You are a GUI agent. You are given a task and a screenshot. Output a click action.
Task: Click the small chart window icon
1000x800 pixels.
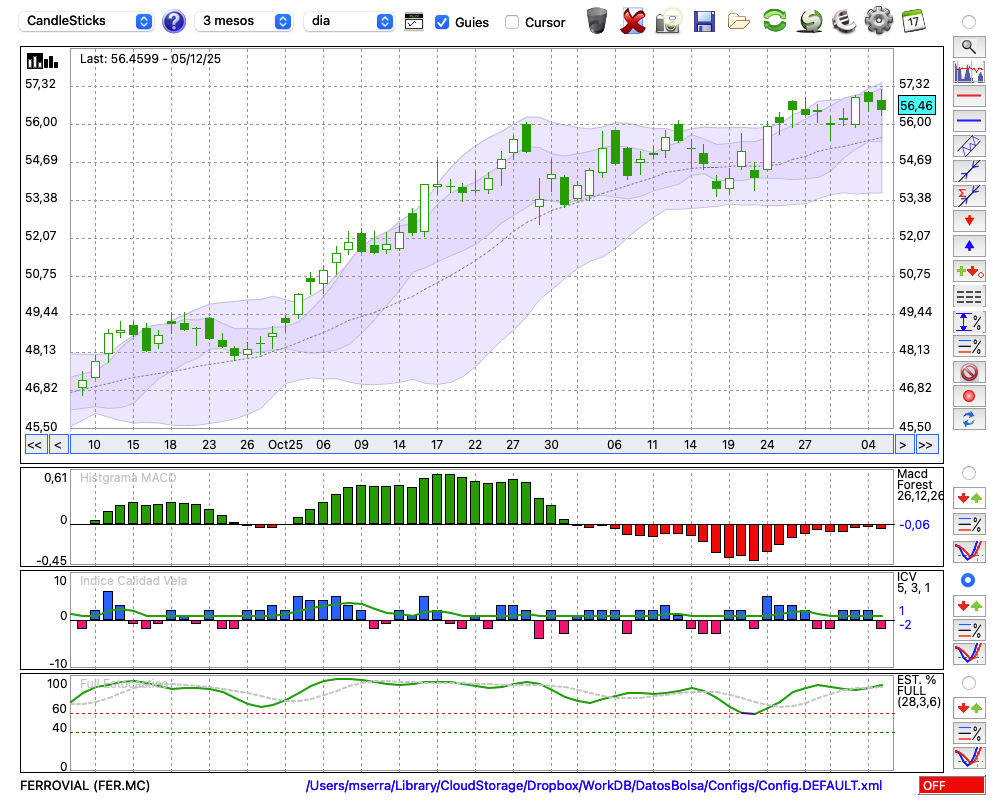tap(414, 22)
